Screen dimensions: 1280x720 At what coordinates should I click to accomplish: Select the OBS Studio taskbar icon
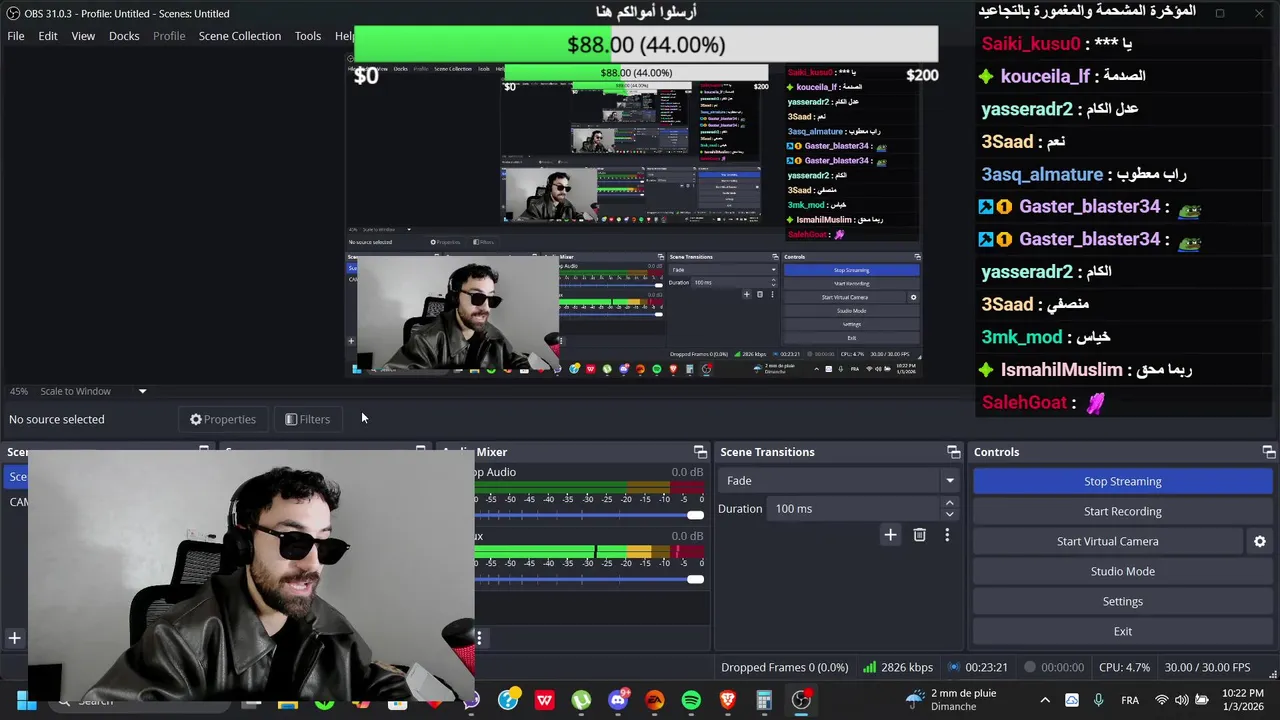click(801, 700)
